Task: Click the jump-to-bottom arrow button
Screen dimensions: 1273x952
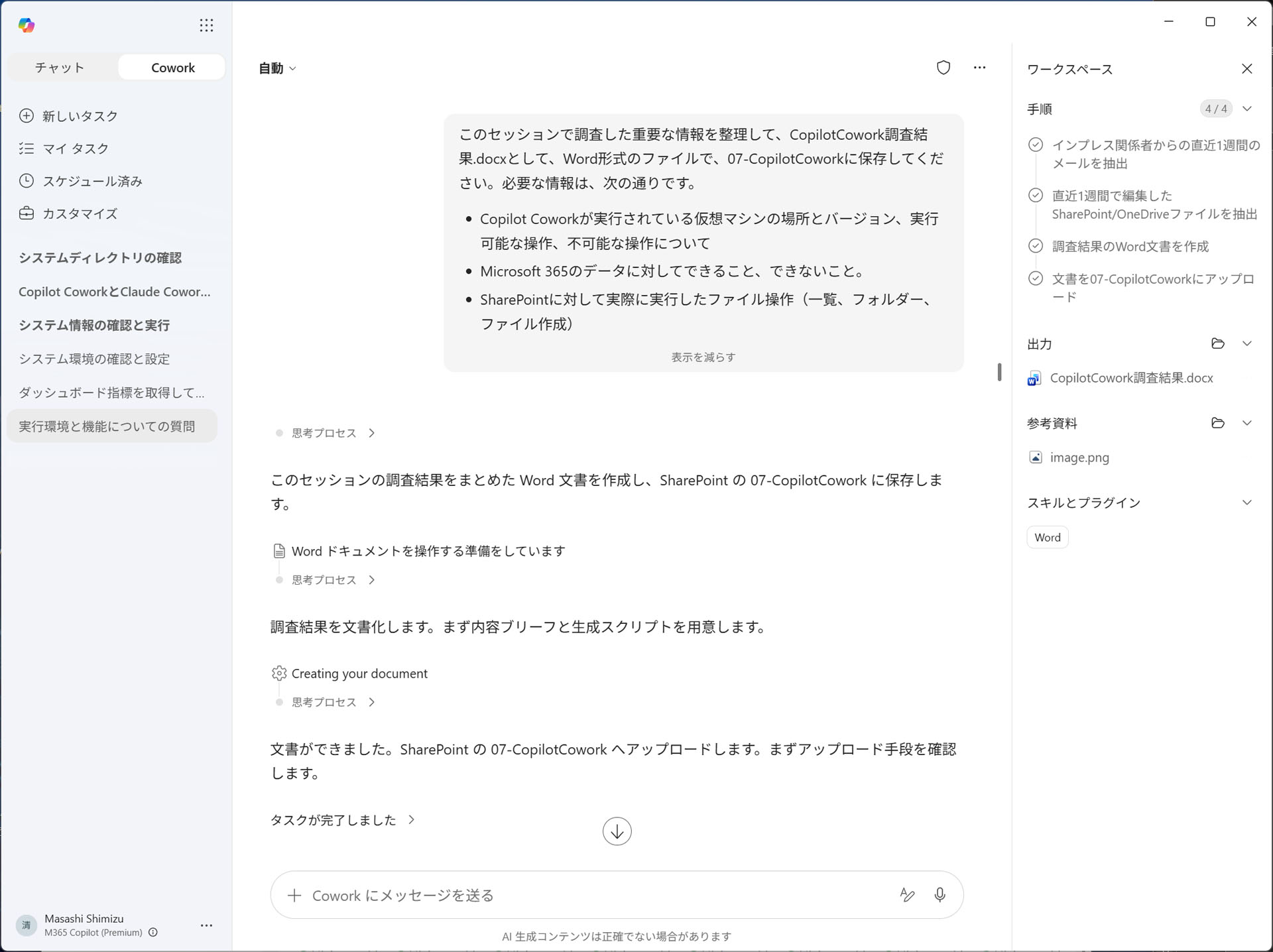Action: (617, 831)
